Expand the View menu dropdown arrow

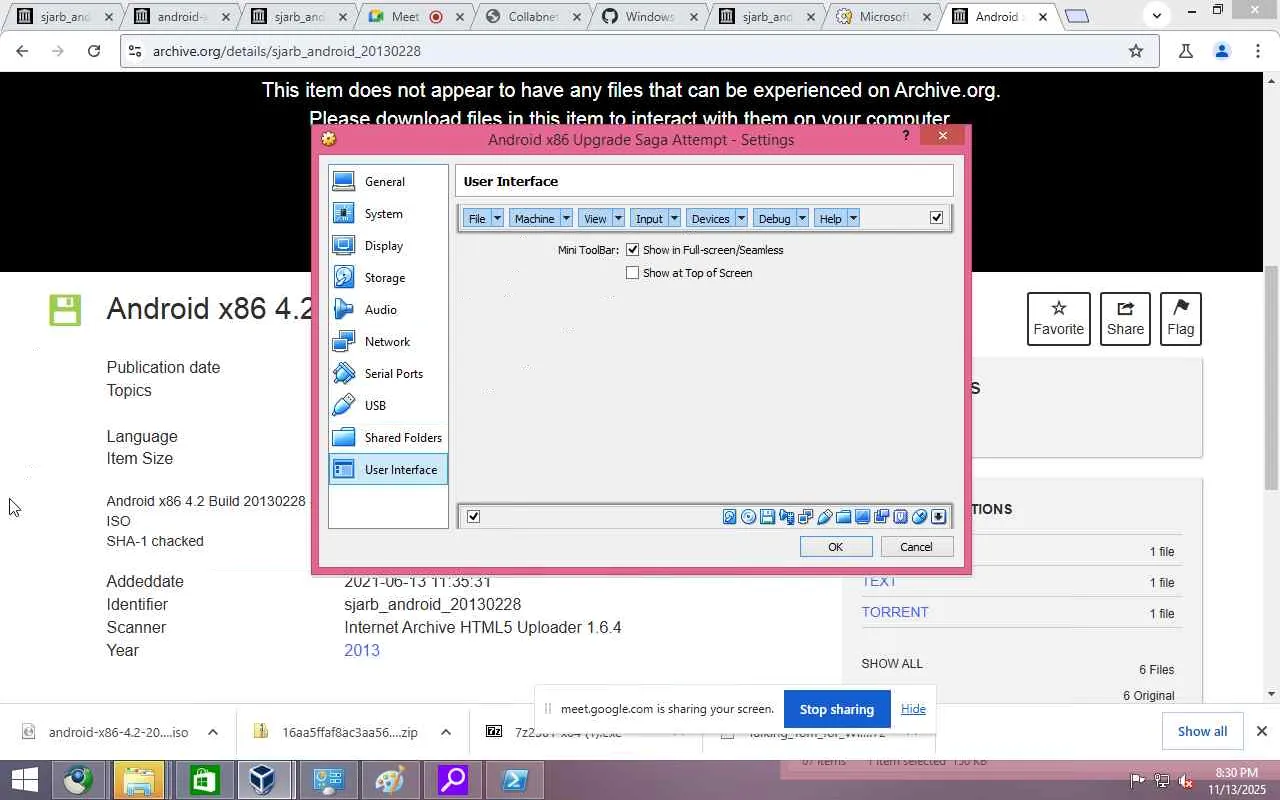pyautogui.click(x=618, y=219)
